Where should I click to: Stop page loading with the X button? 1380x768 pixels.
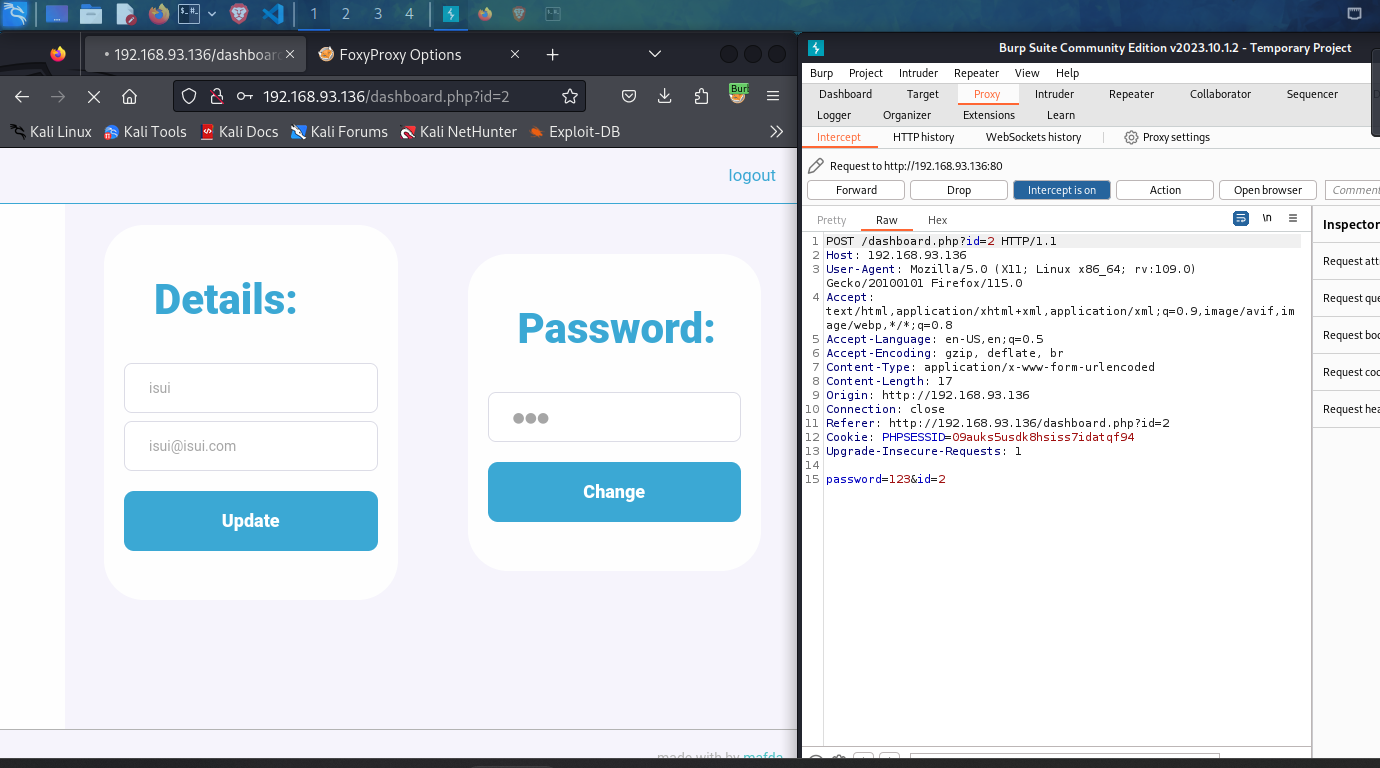point(93,97)
